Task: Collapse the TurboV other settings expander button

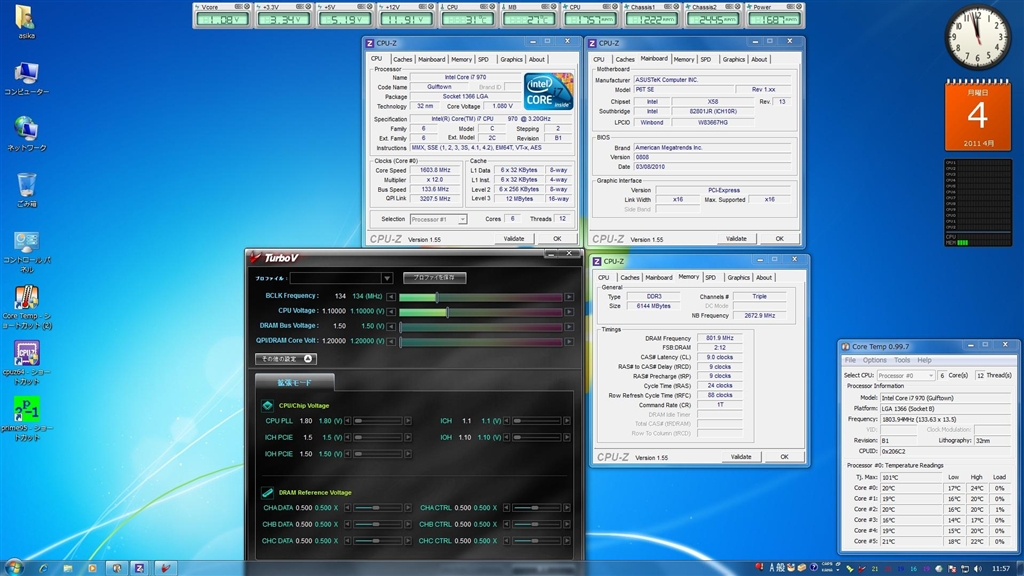Action: (285, 359)
